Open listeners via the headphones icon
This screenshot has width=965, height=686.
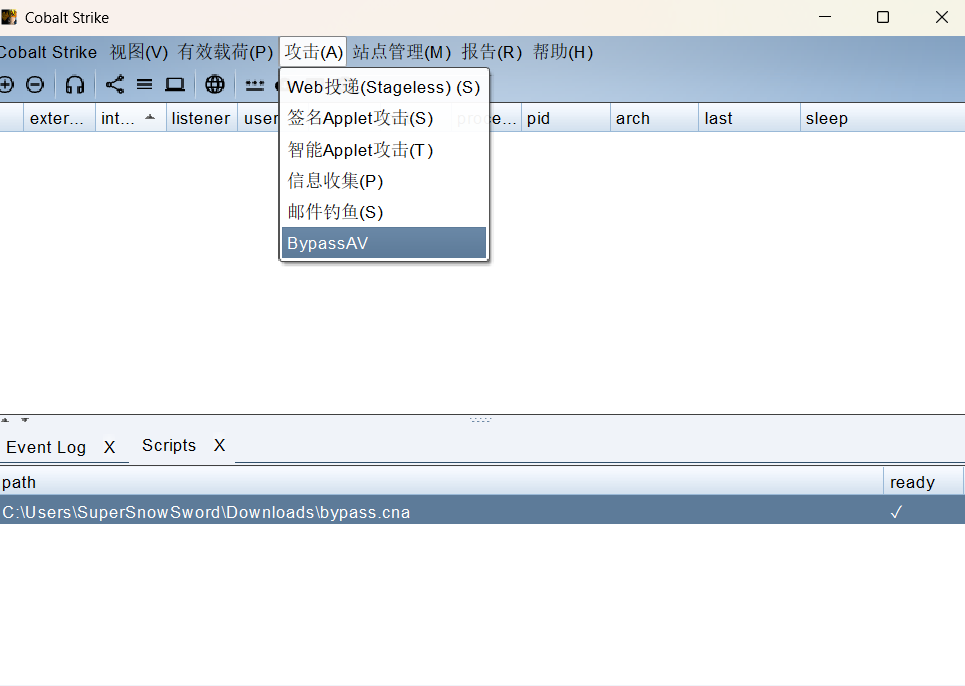pos(74,84)
